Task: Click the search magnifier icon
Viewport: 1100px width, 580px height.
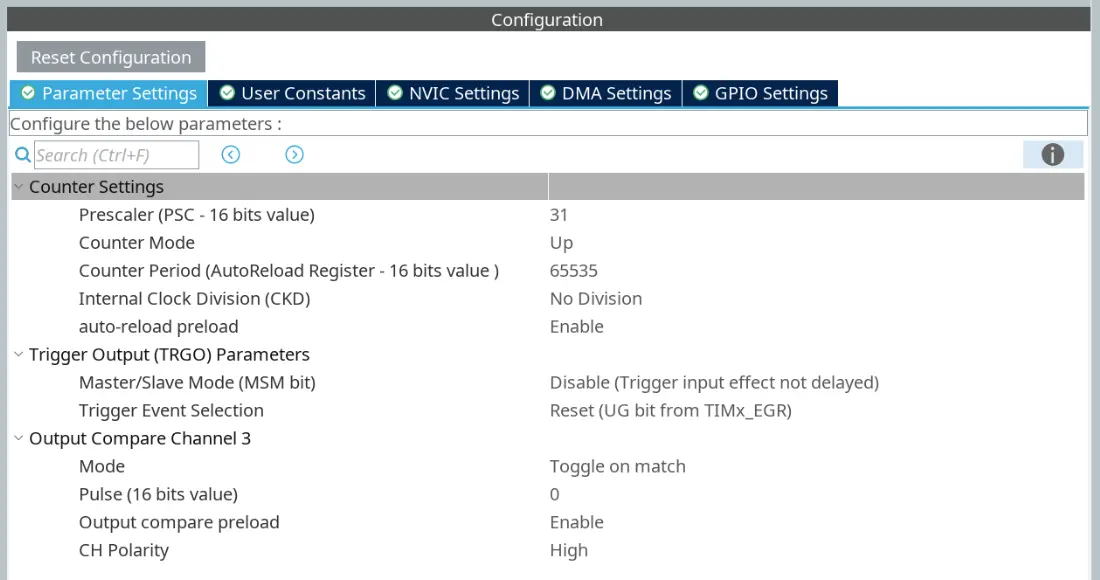Action: 23,155
